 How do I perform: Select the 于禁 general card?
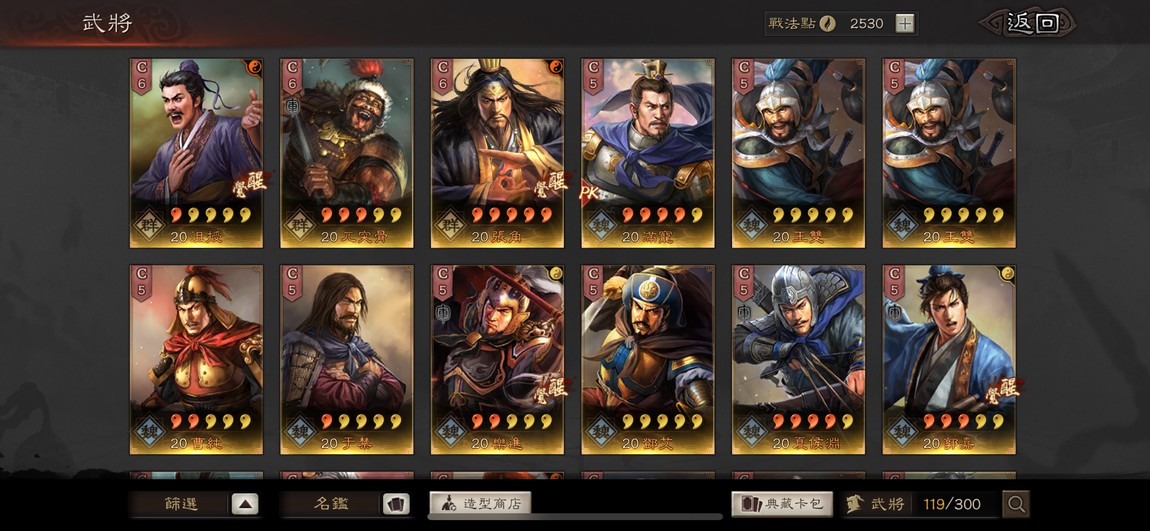(346, 360)
